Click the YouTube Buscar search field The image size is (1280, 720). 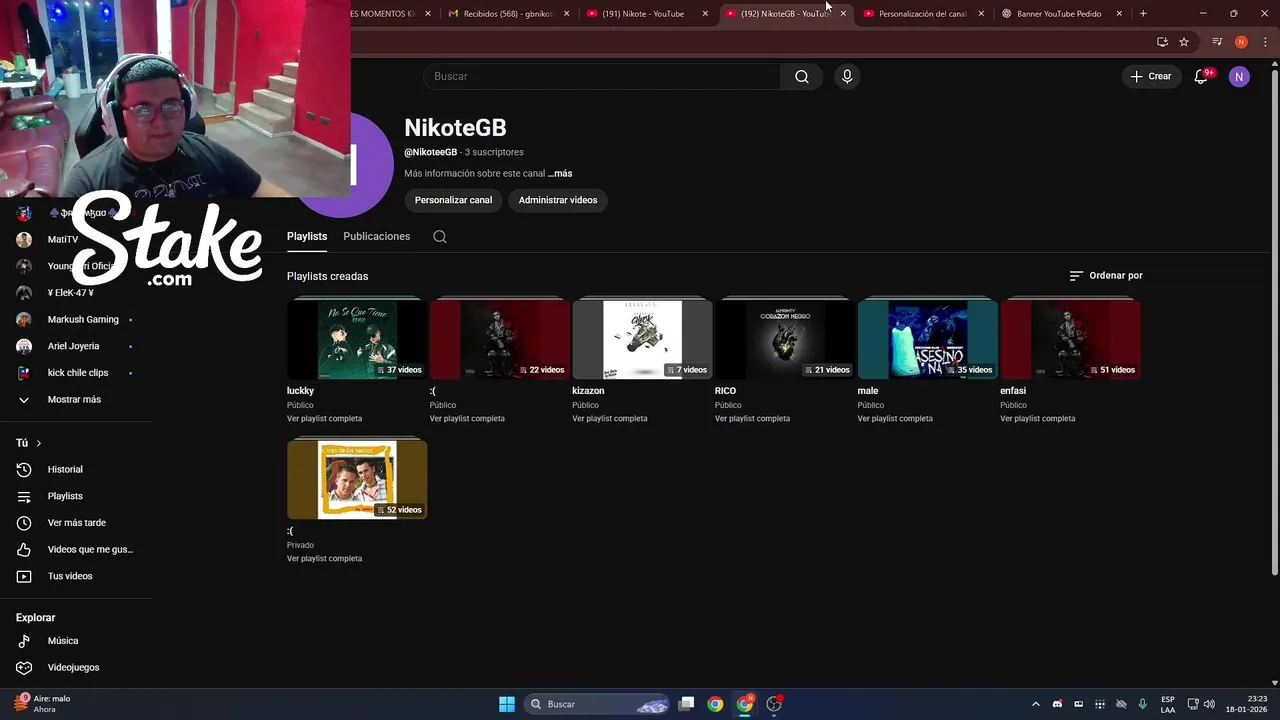[x=602, y=76]
